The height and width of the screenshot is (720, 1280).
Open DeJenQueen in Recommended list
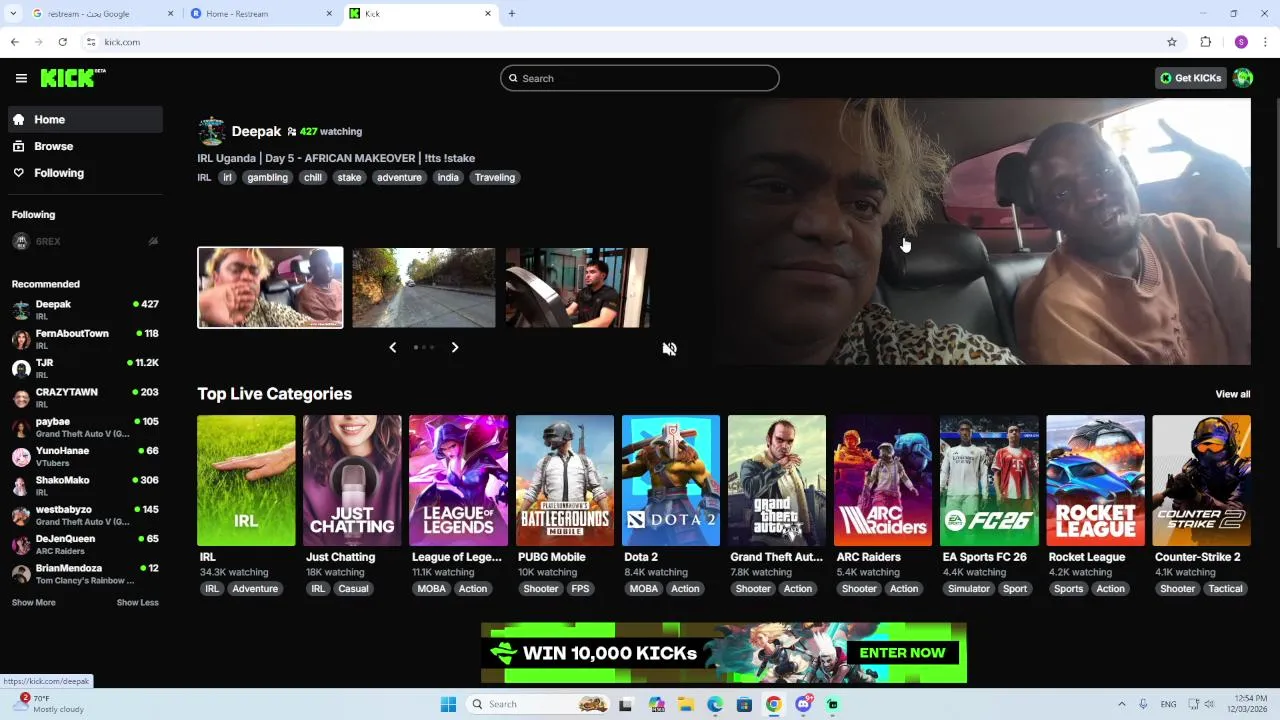(x=85, y=544)
